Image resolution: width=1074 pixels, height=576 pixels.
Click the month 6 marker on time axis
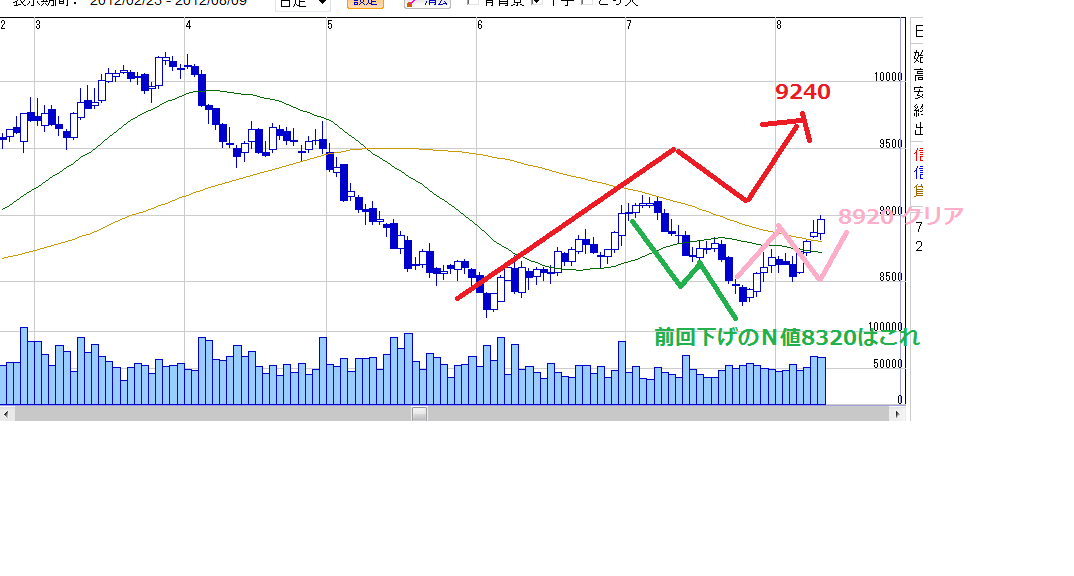click(479, 25)
